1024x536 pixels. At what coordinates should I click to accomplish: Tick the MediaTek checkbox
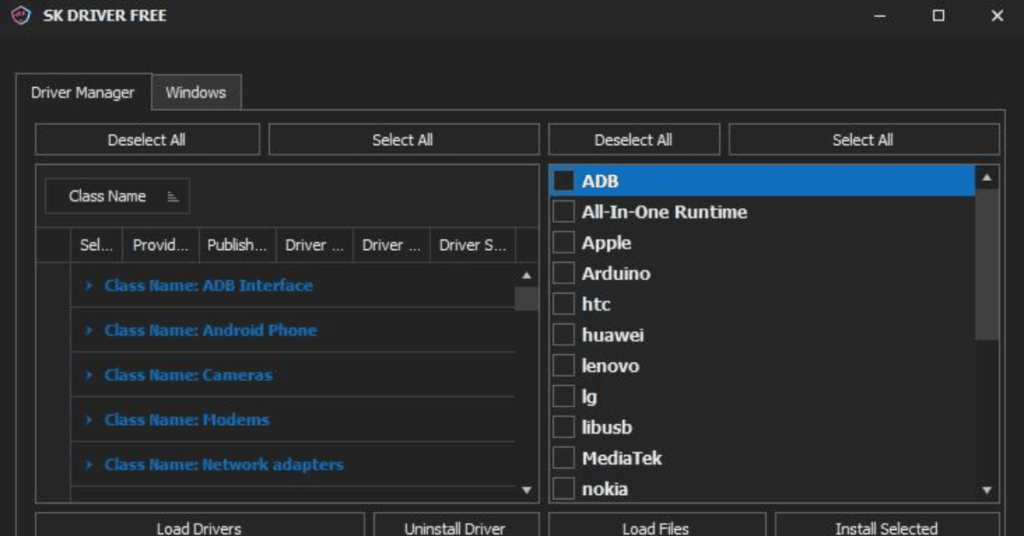(x=564, y=458)
